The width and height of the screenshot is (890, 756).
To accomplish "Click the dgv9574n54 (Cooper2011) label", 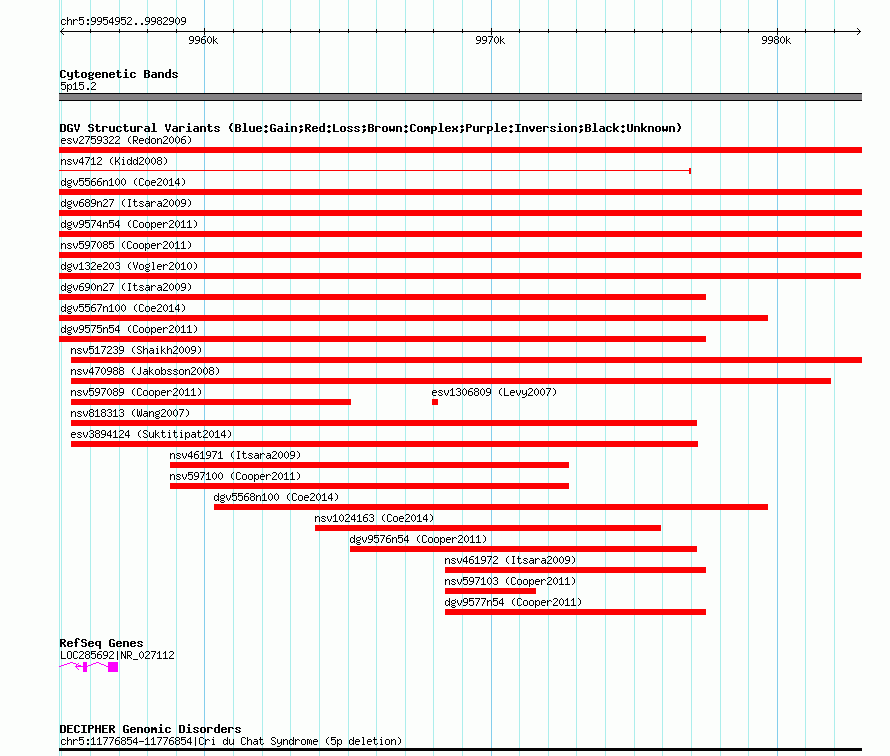I will click(x=129, y=224).
